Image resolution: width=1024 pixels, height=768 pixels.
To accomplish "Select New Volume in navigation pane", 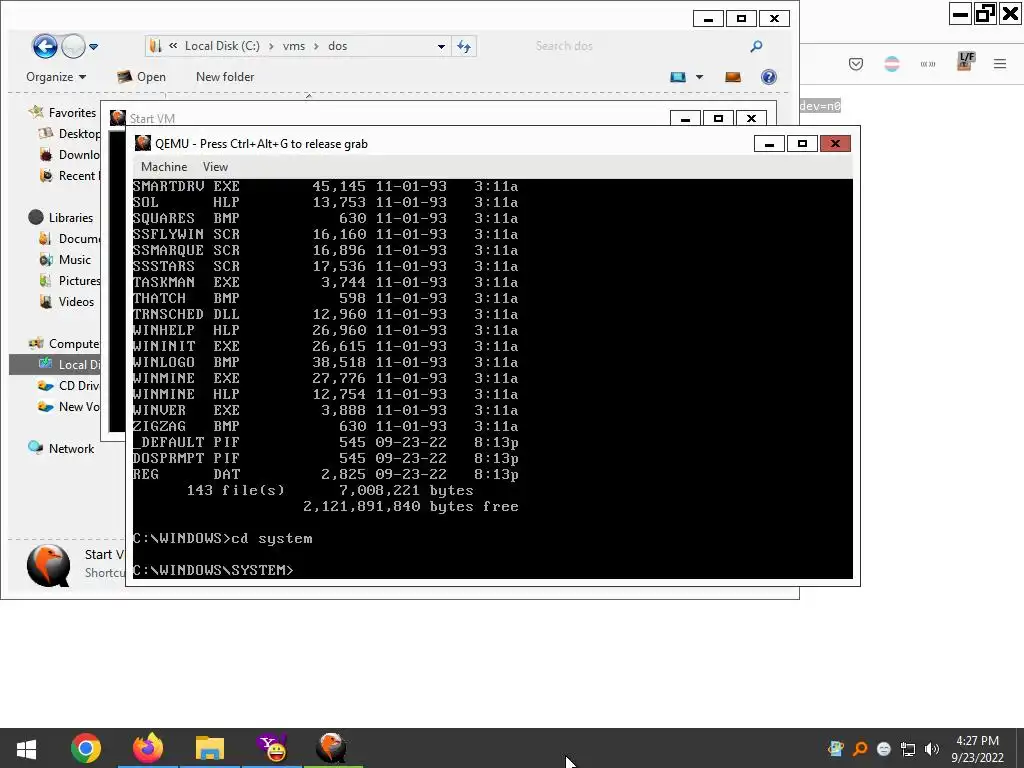I will click(x=70, y=406).
